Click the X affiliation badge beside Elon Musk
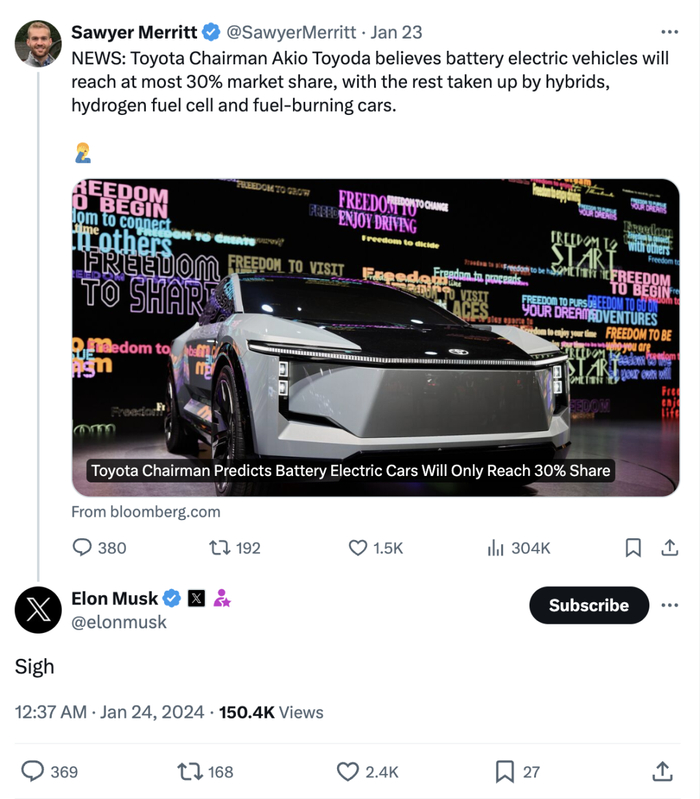Screen dimensions: 700x799 pos(197,598)
